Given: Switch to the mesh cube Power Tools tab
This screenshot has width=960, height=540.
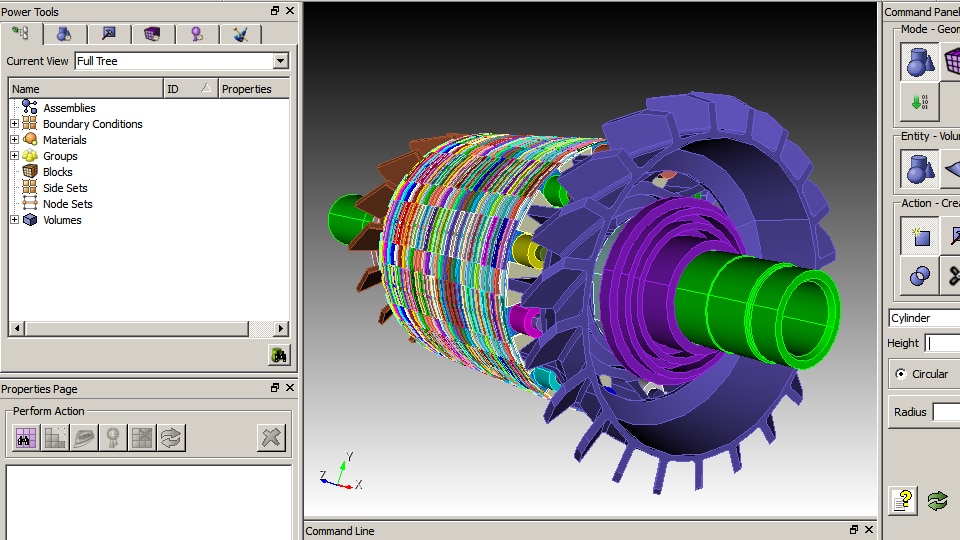Looking at the screenshot, I should 151,34.
